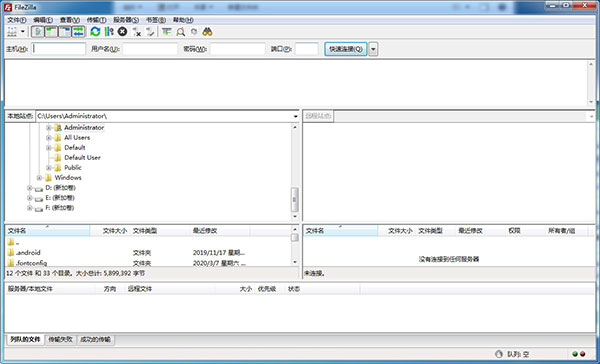Click the local site path field
The height and width of the screenshot is (364, 600).
[x=164, y=116]
